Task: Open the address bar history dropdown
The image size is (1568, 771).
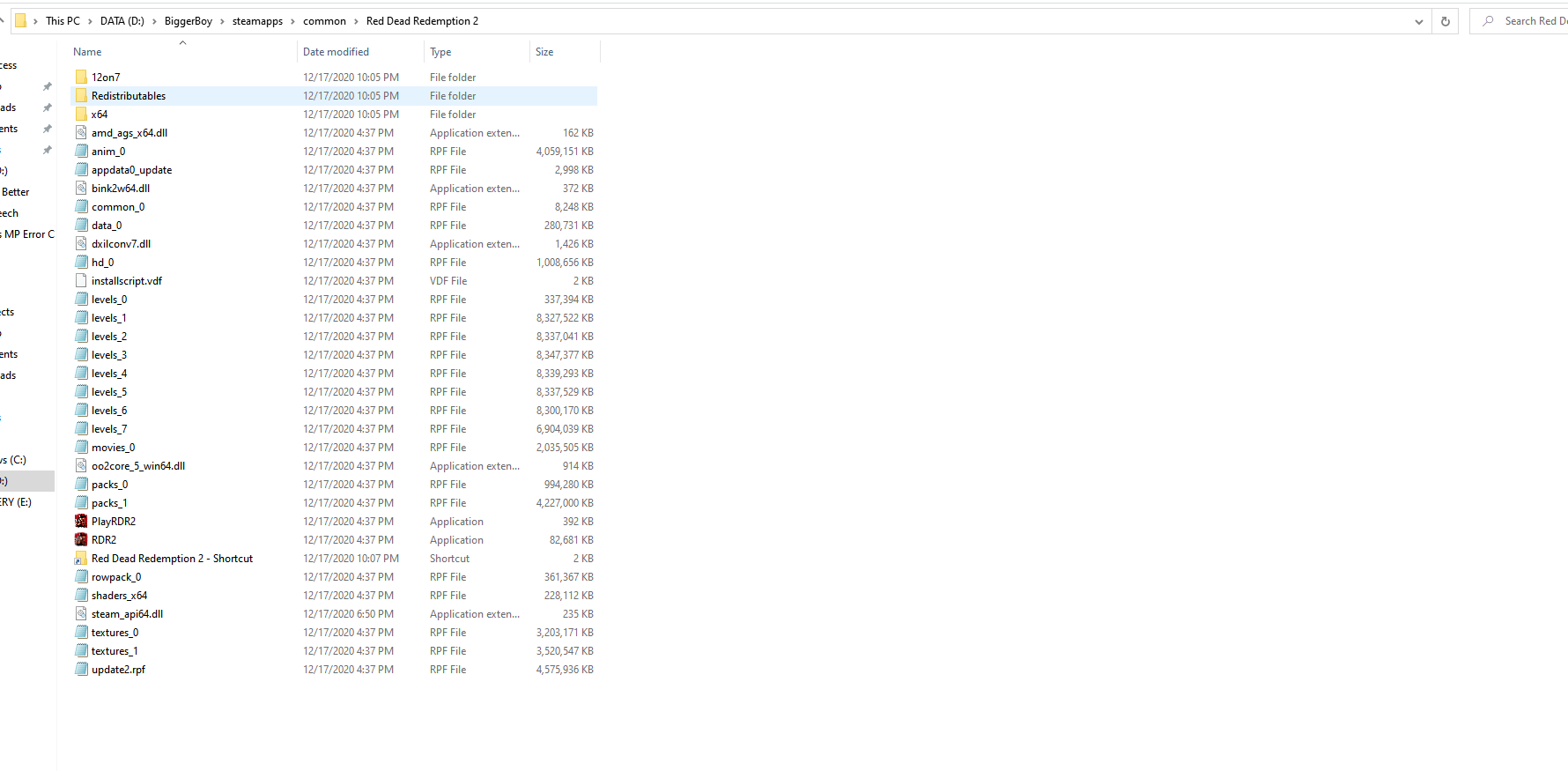Action: coord(1418,21)
